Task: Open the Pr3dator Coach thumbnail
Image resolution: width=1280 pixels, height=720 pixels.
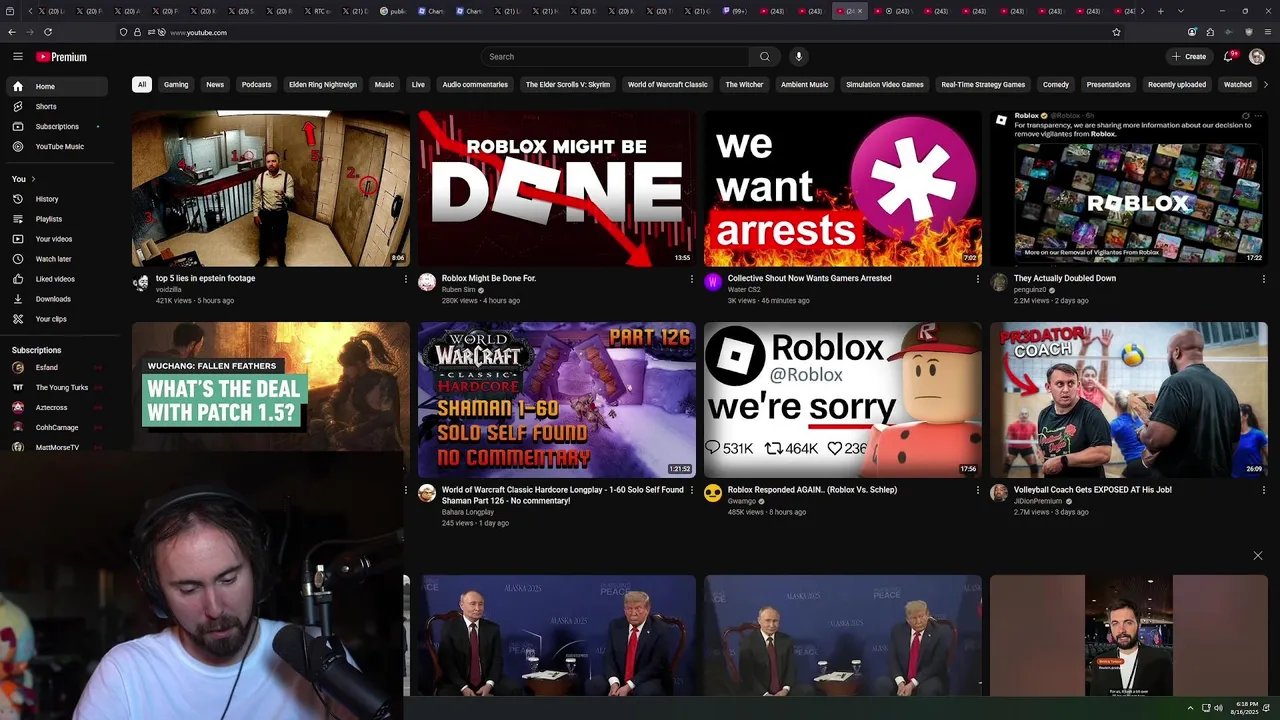Action: [x=1128, y=400]
